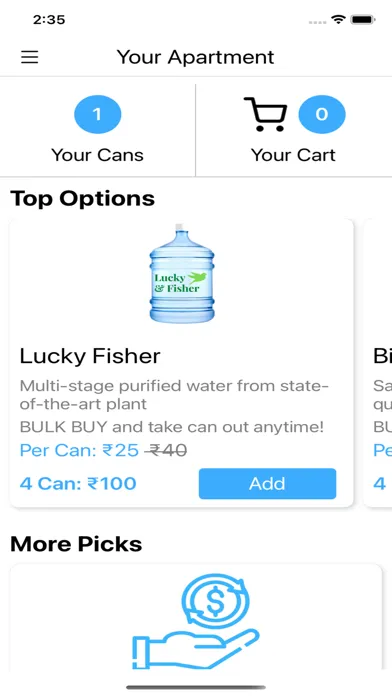Screen dimensions: 392x696
Task: Tap the battery status icon
Action: point(363,20)
